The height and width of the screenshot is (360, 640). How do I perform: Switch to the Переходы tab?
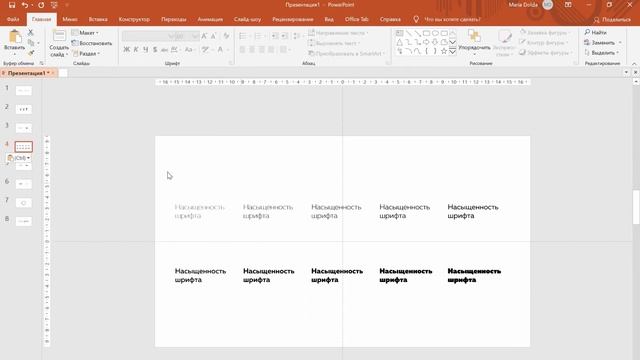click(x=174, y=19)
